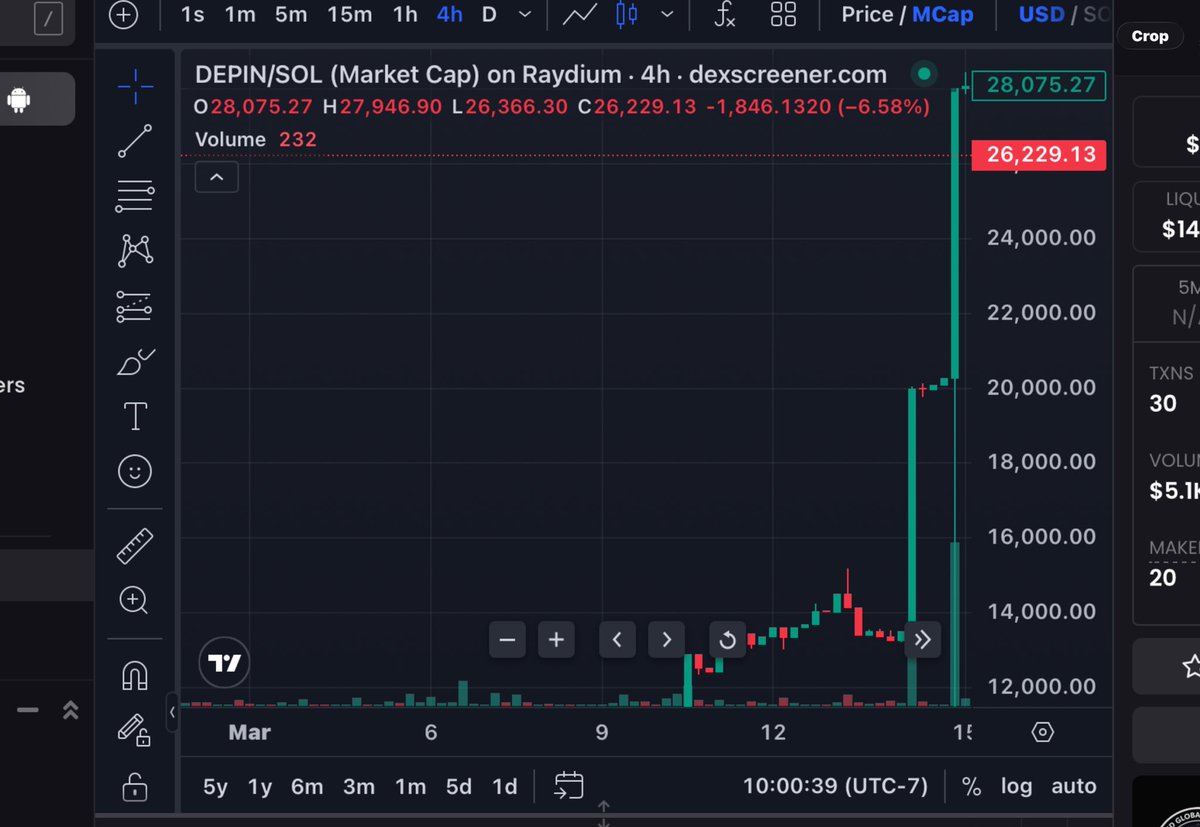
Task: Reset chart view button
Action: point(727,640)
